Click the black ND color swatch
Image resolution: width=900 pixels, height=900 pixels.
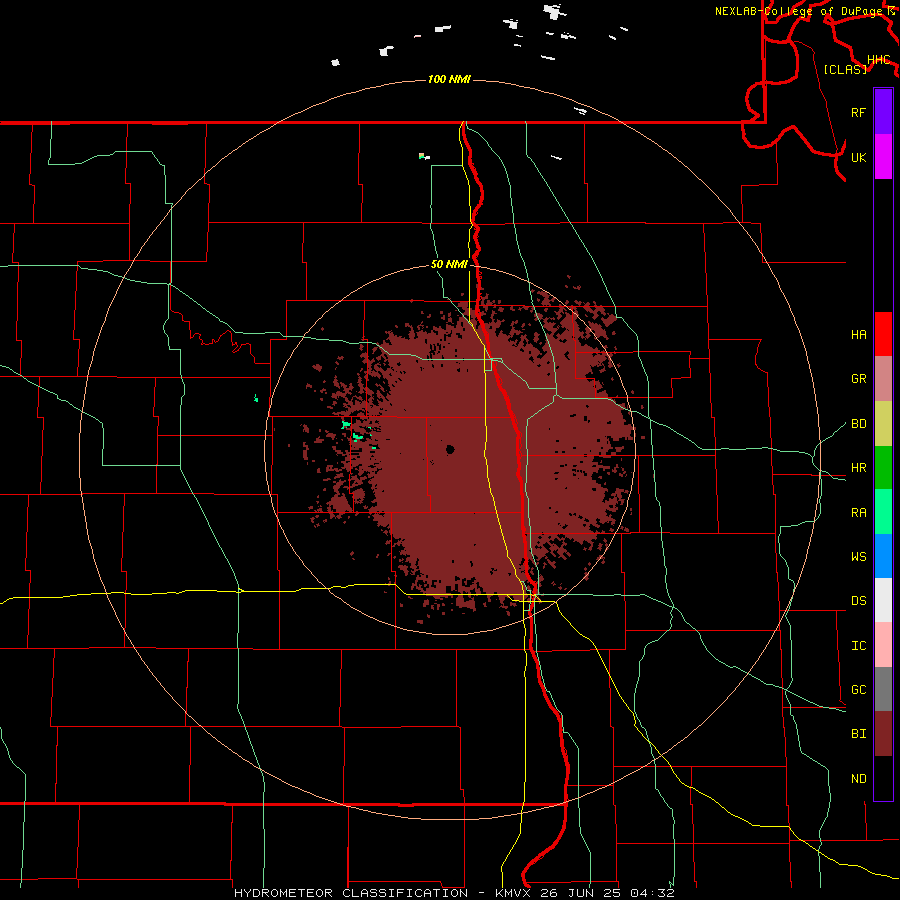tap(883, 778)
